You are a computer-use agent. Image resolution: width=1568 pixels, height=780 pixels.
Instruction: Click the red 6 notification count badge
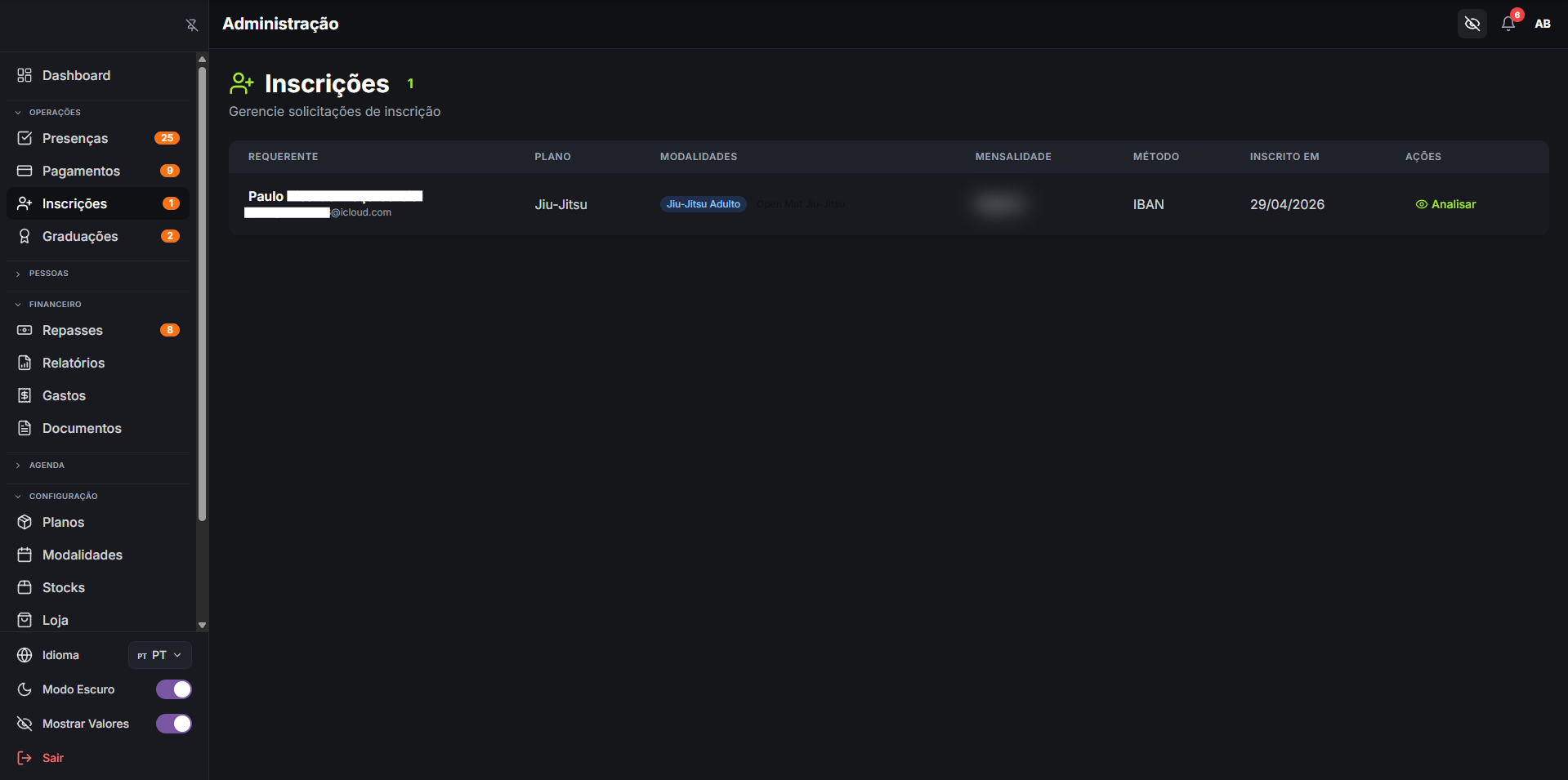[x=1517, y=15]
